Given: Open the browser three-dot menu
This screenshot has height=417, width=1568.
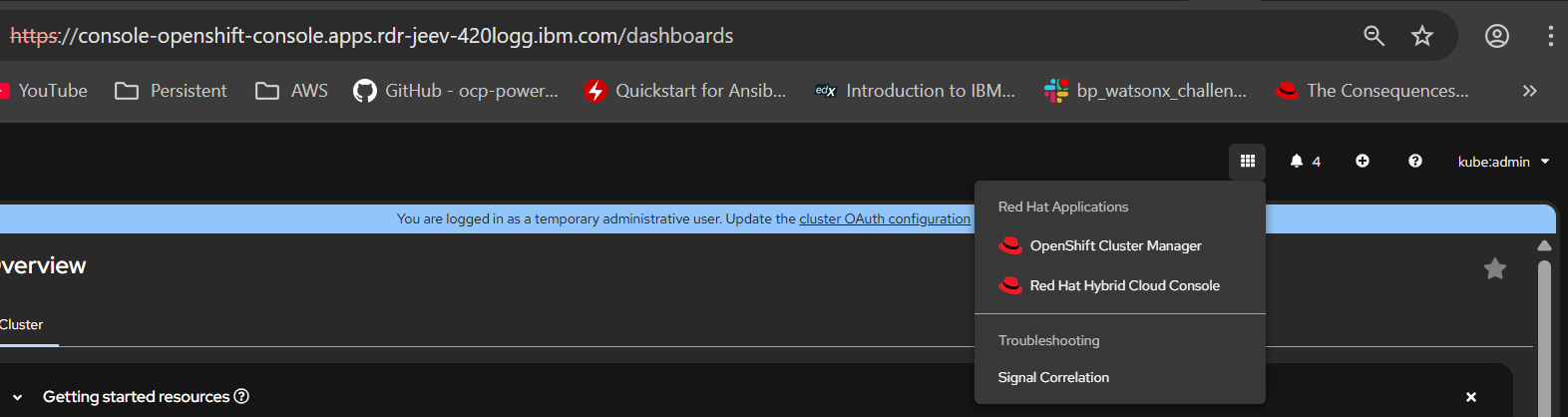Looking at the screenshot, I should coord(1550,36).
